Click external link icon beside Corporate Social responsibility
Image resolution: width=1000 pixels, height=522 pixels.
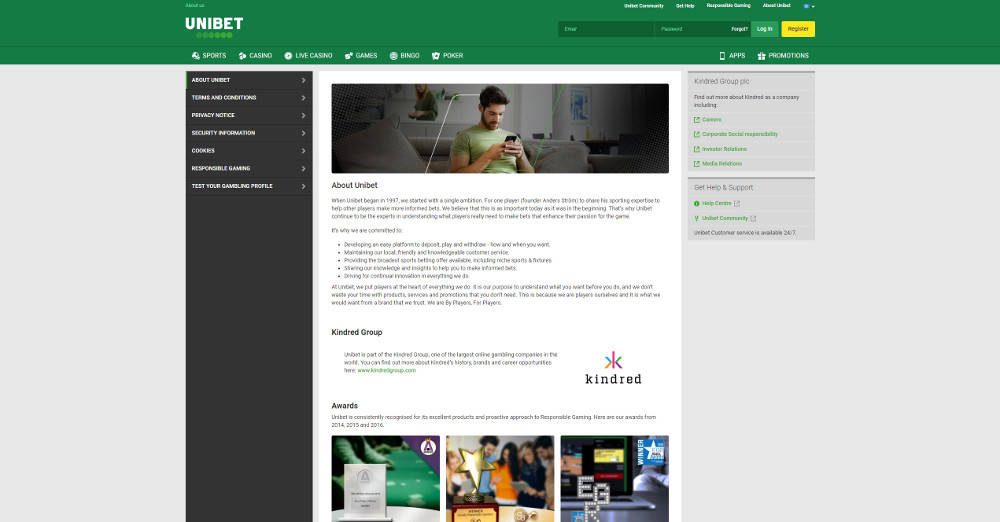point(696,135)
